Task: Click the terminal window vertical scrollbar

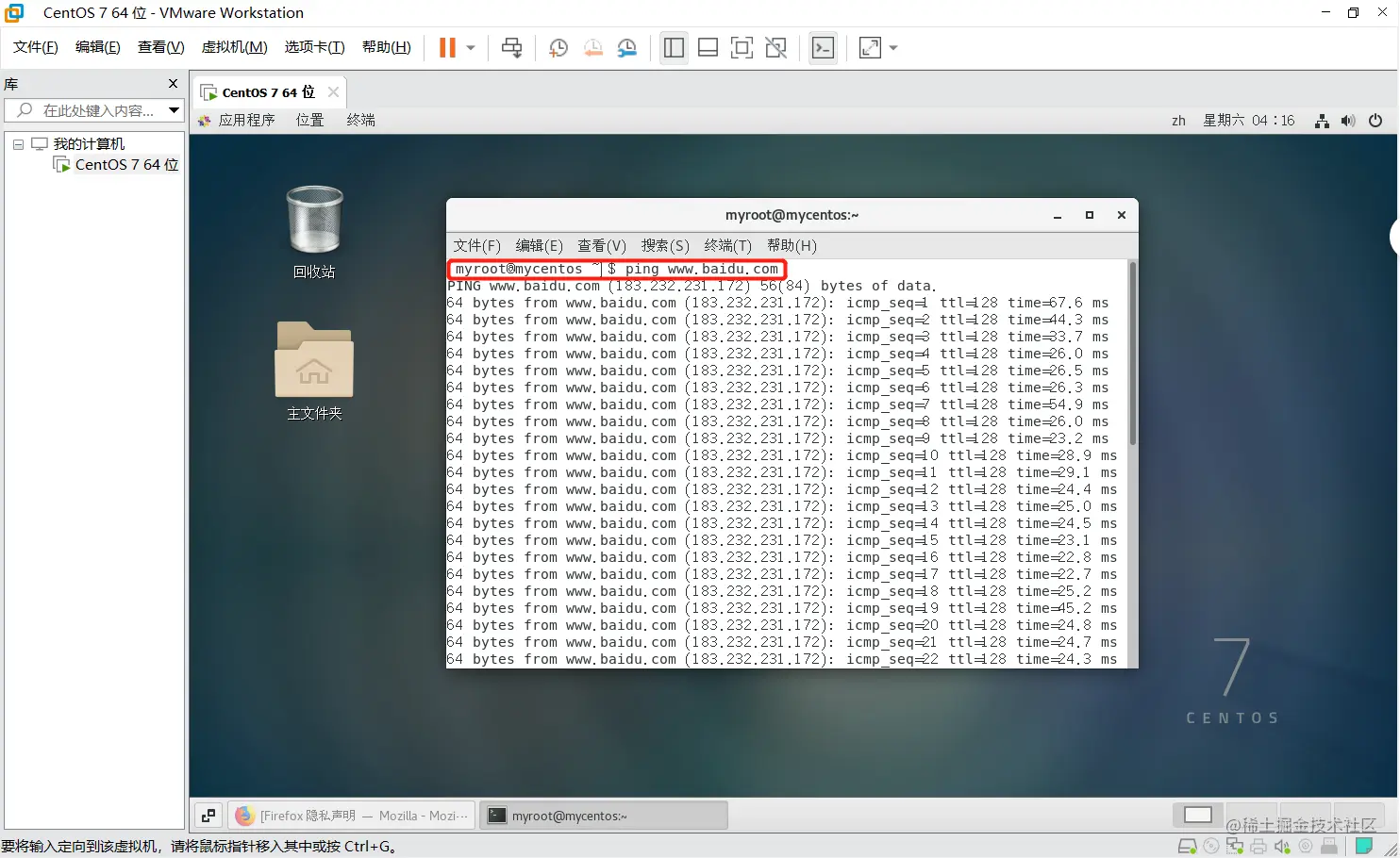Action: click(x=1132, y=354)
